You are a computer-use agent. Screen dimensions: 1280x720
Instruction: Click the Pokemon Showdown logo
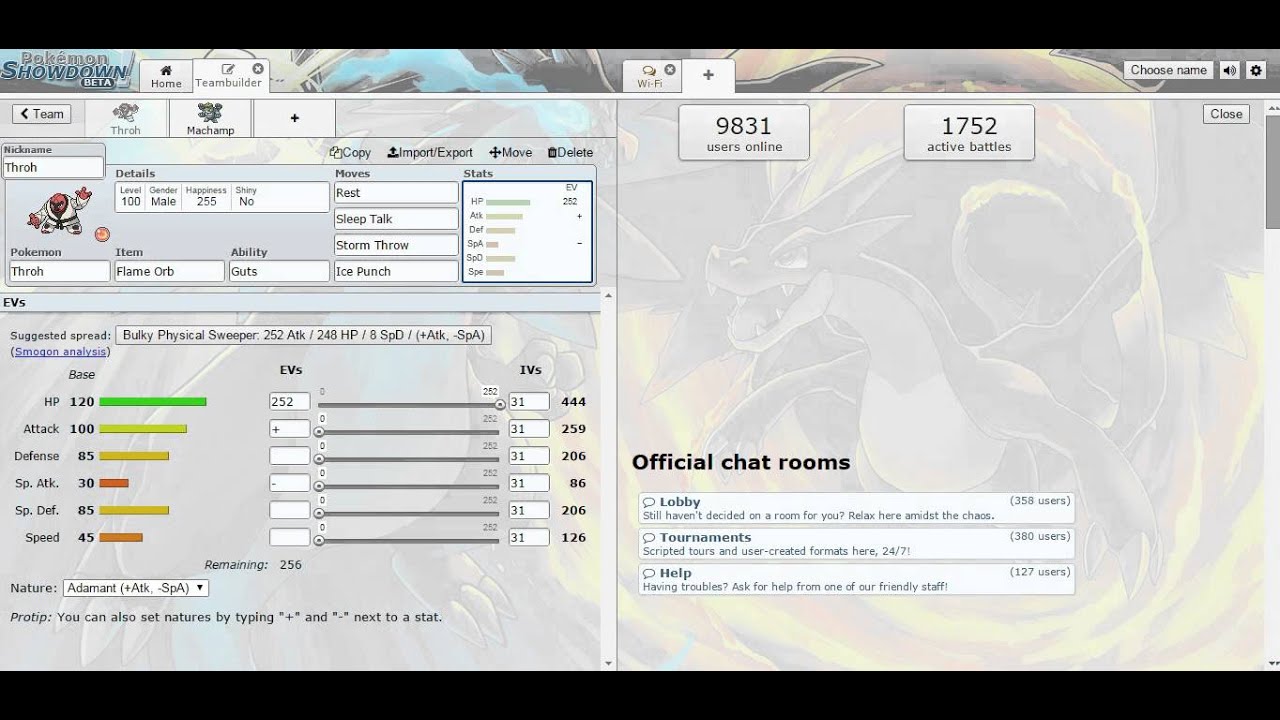pyautogui.click(x=65, y=70)
